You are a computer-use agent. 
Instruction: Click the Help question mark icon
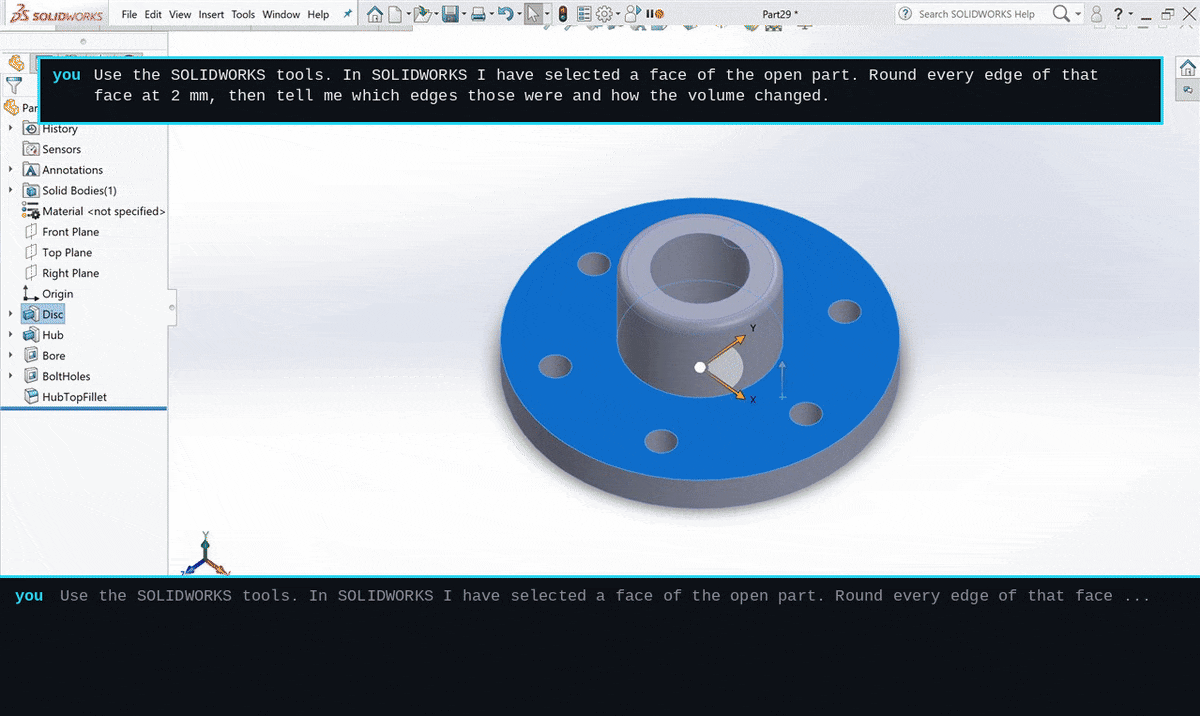click(1118, 14)
